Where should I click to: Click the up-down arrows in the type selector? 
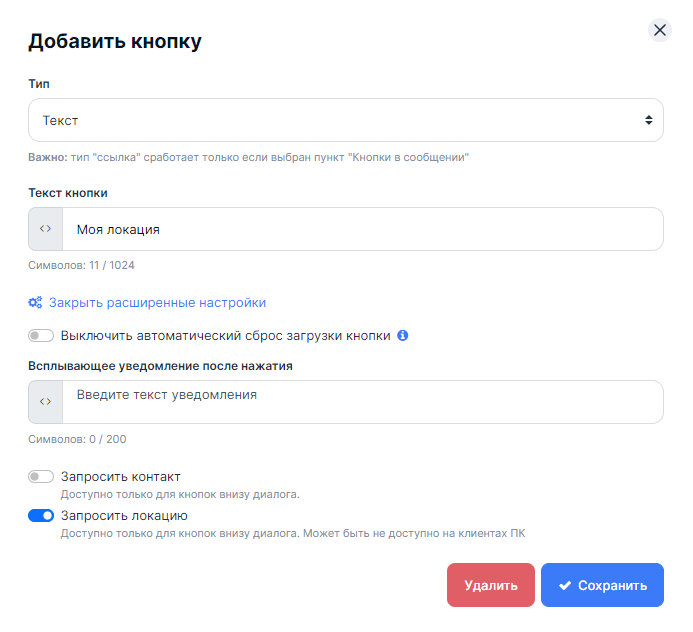[x=648, y=120]
